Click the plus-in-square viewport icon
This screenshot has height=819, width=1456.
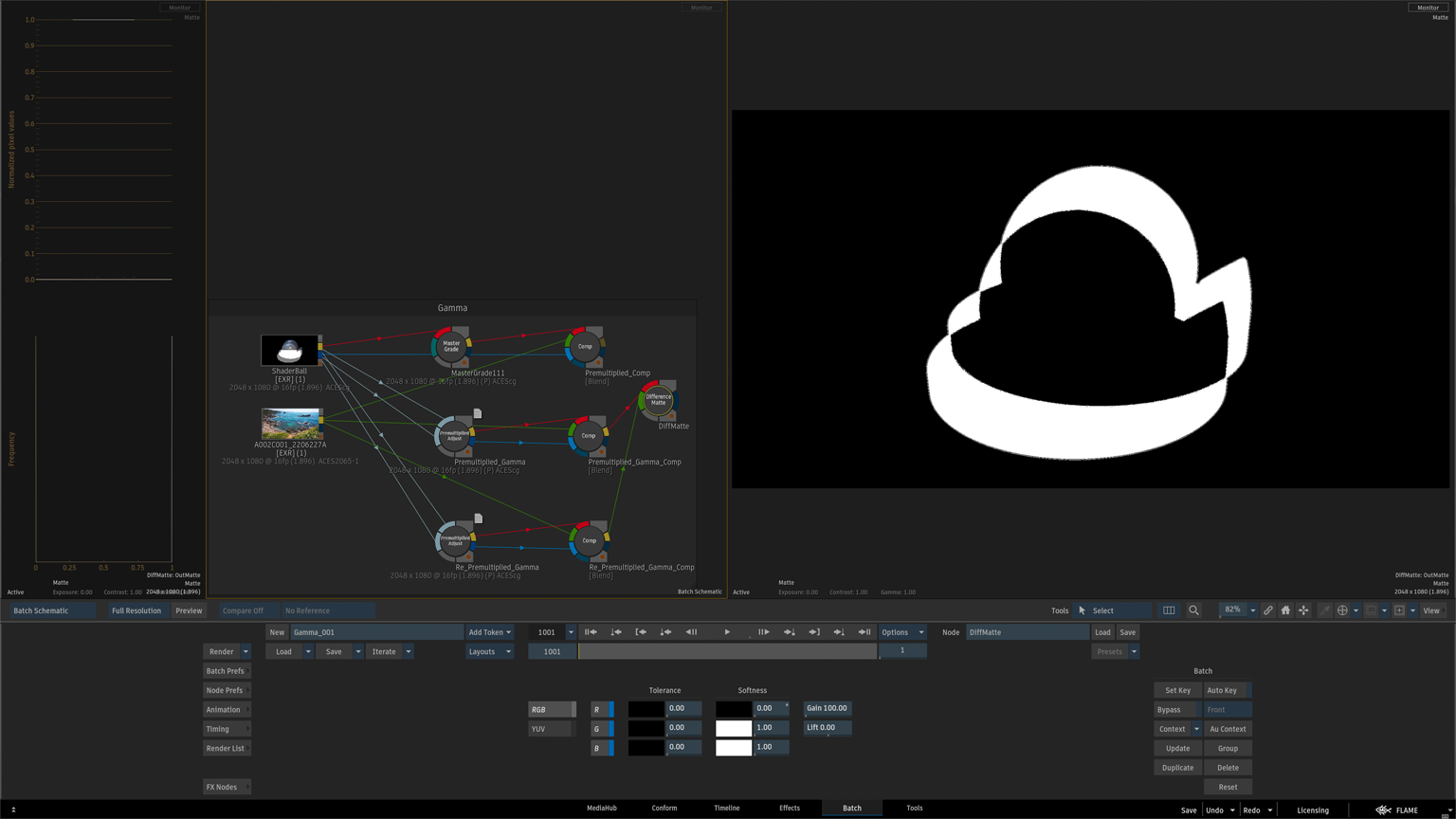tap(1399, 610)
